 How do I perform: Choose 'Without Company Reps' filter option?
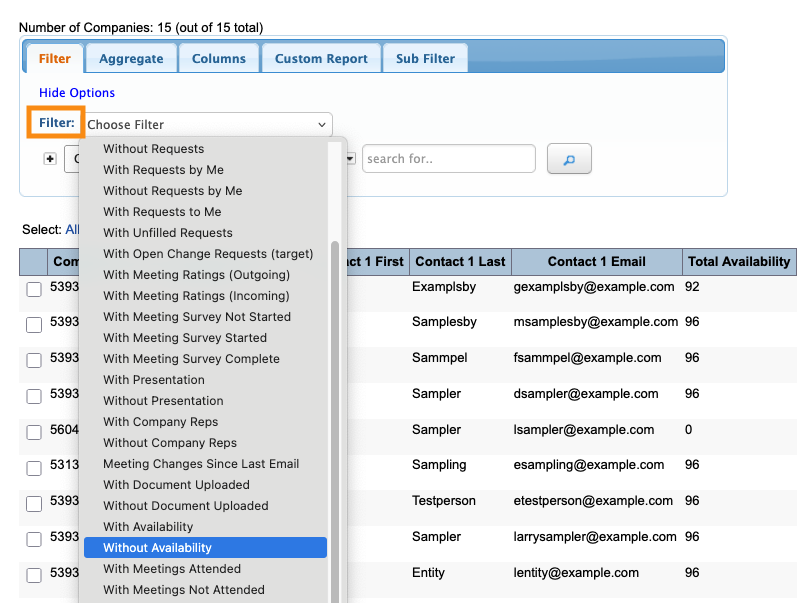[x=170, y=443]
